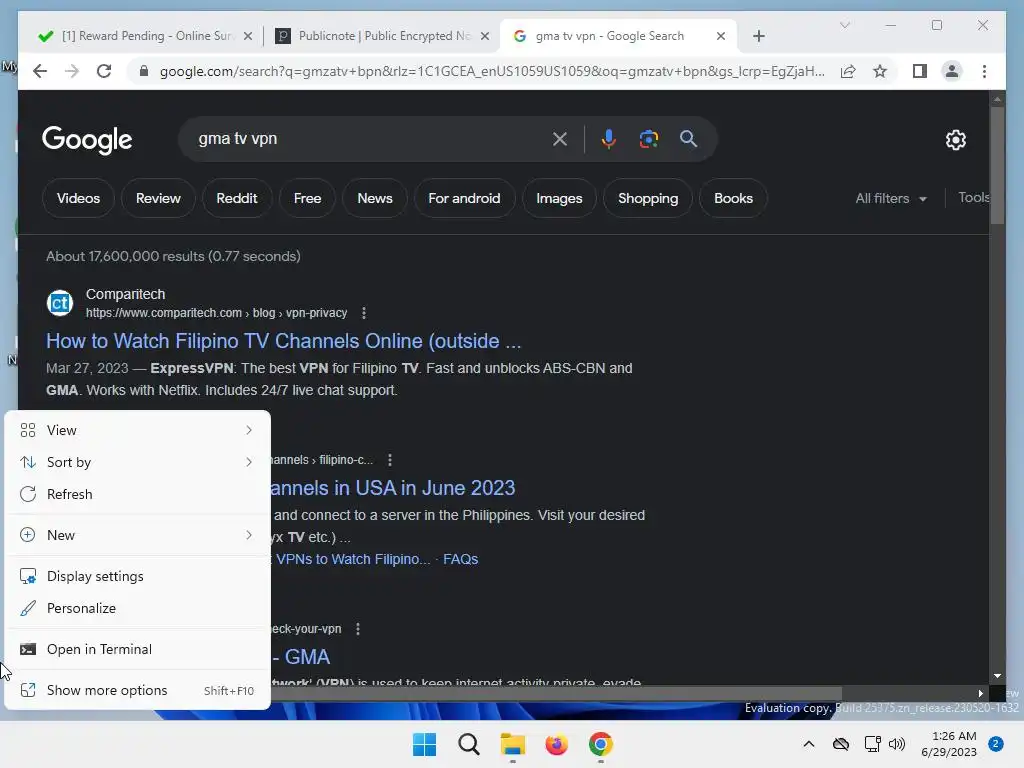Click the Chrome taskbar icon
The height and width of the screenshot is (768, 1024).
coord(600,744)
